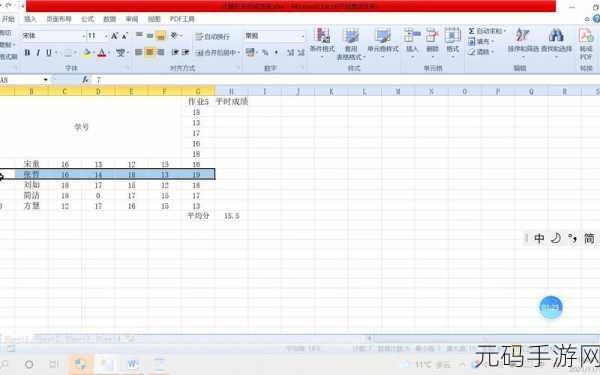Toggle center horizontal alignment

coord(150,52)
